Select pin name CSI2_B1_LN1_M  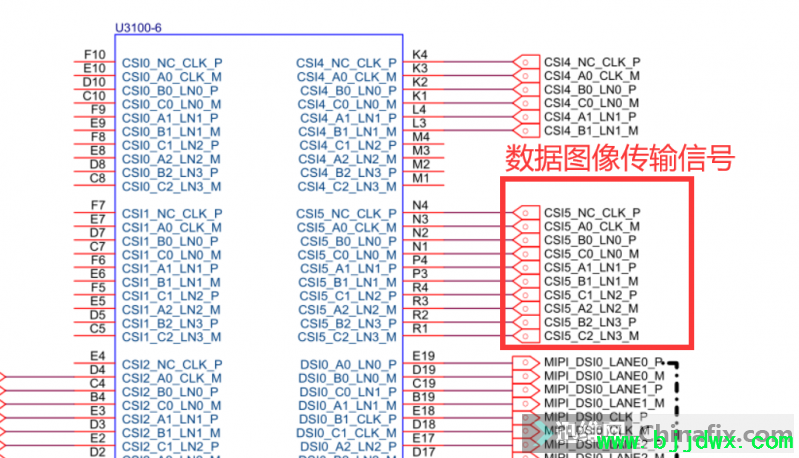pyautogui.click(x=171, y=433)
